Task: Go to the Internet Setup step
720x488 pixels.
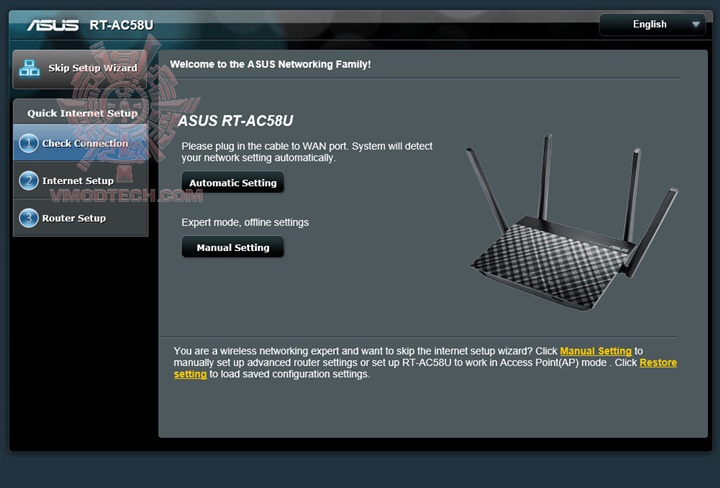Action: 80,180
